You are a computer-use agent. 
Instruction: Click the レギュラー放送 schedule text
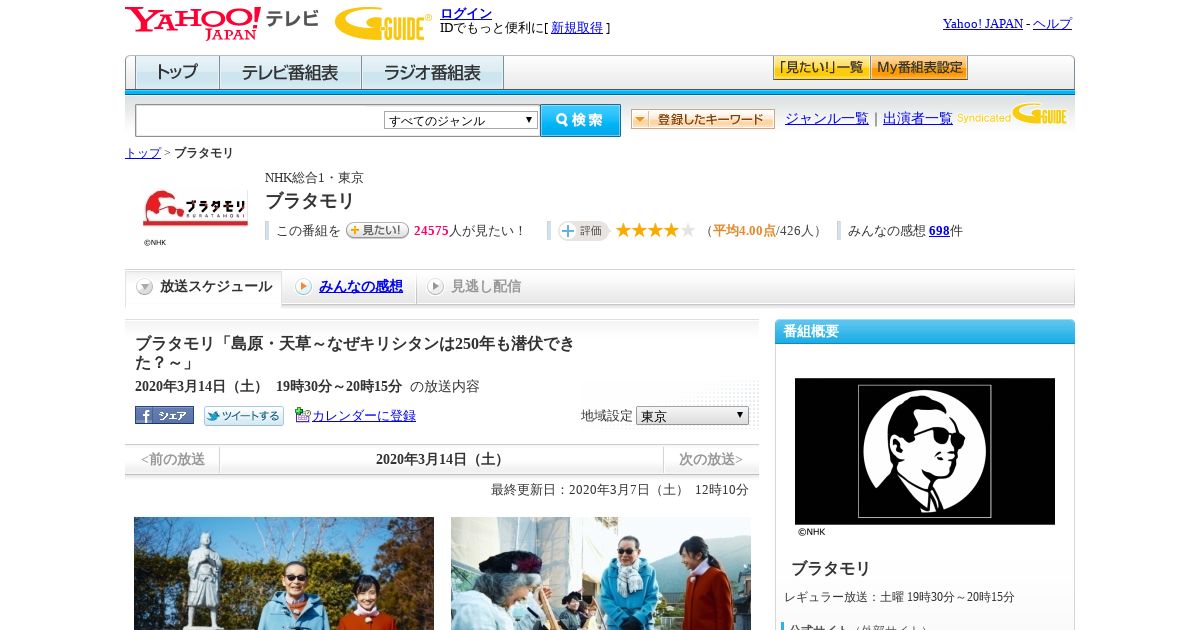(899, 597)
